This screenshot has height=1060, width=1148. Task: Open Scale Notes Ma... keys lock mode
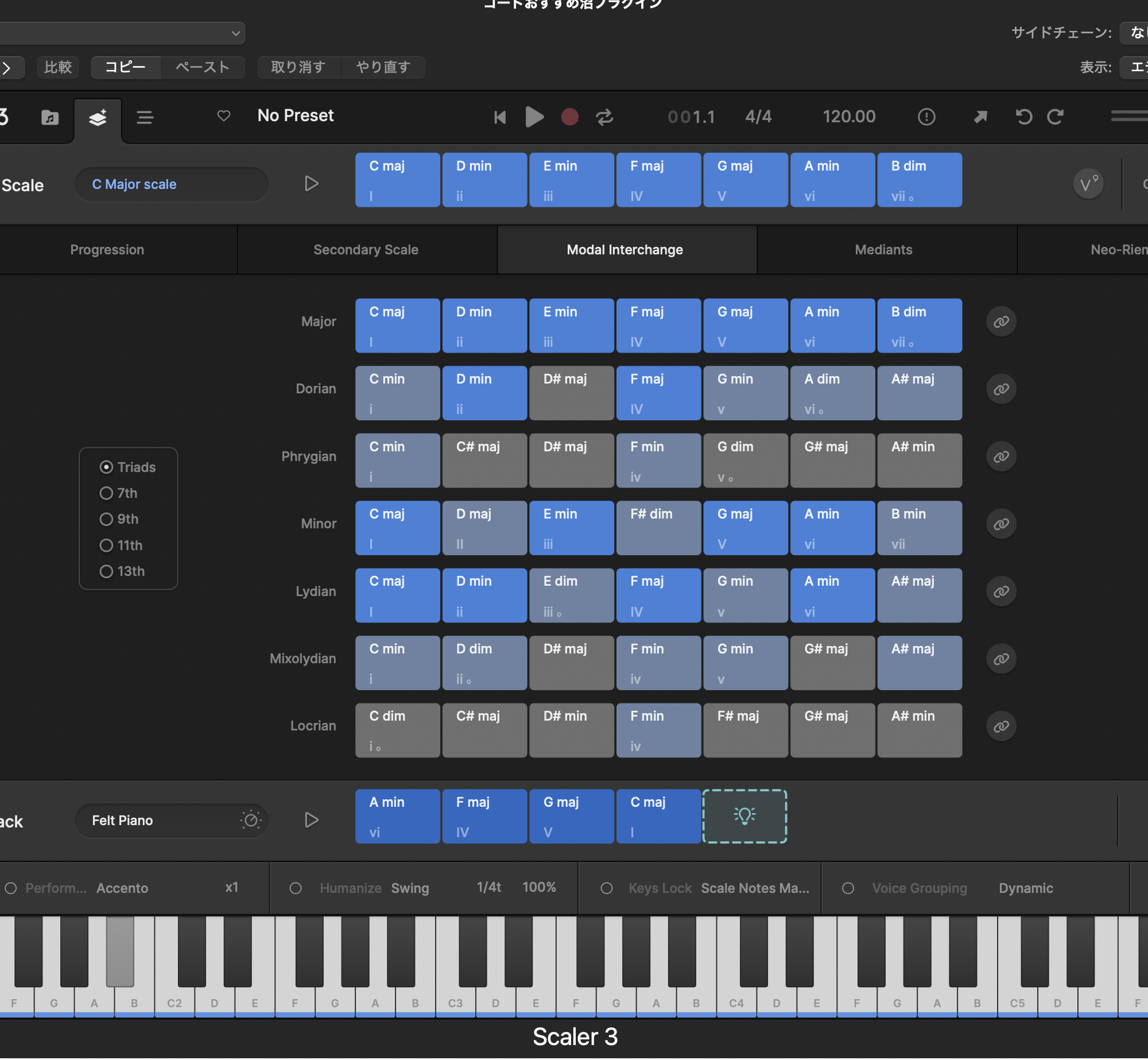755,888
